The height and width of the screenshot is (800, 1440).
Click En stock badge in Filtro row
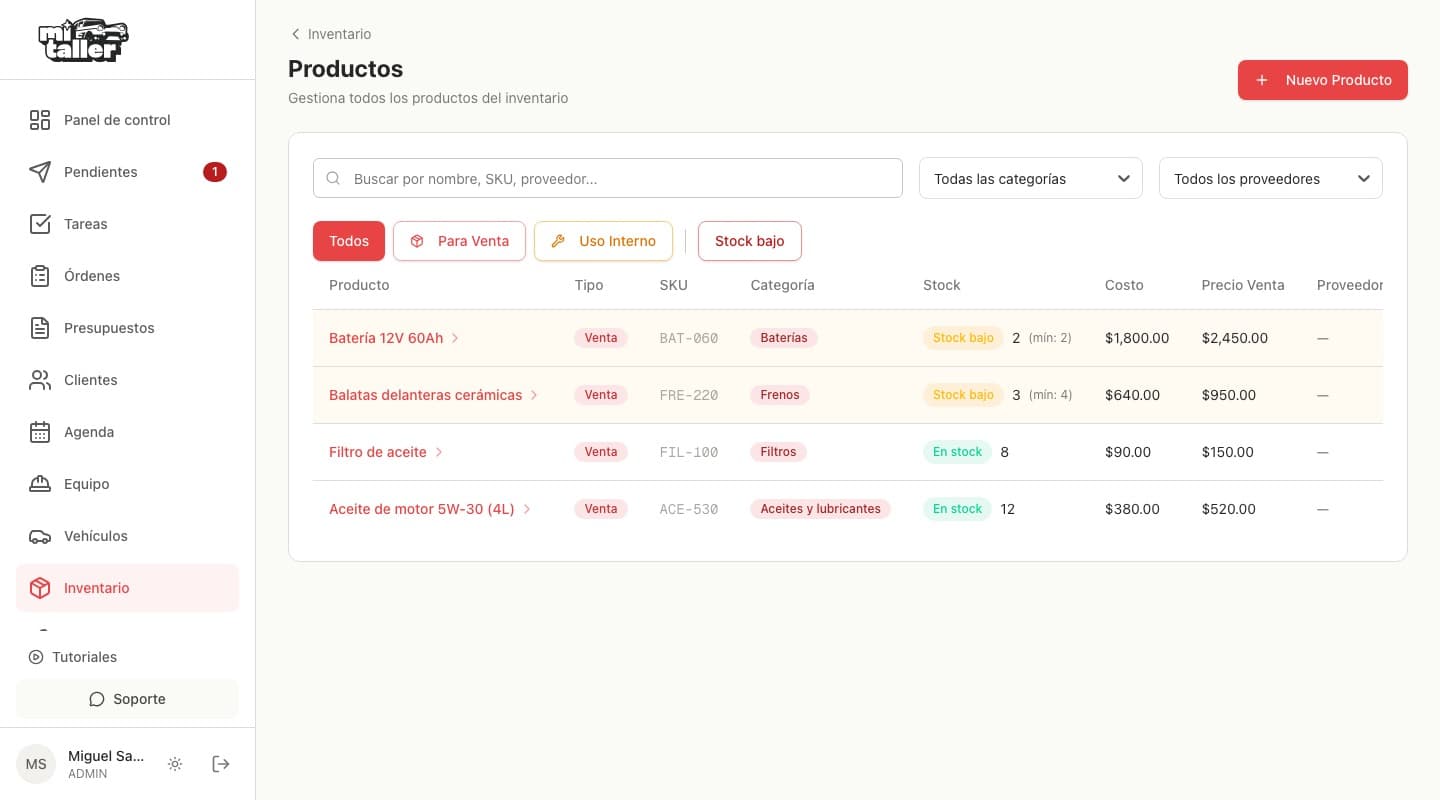[x=957, y=452]
